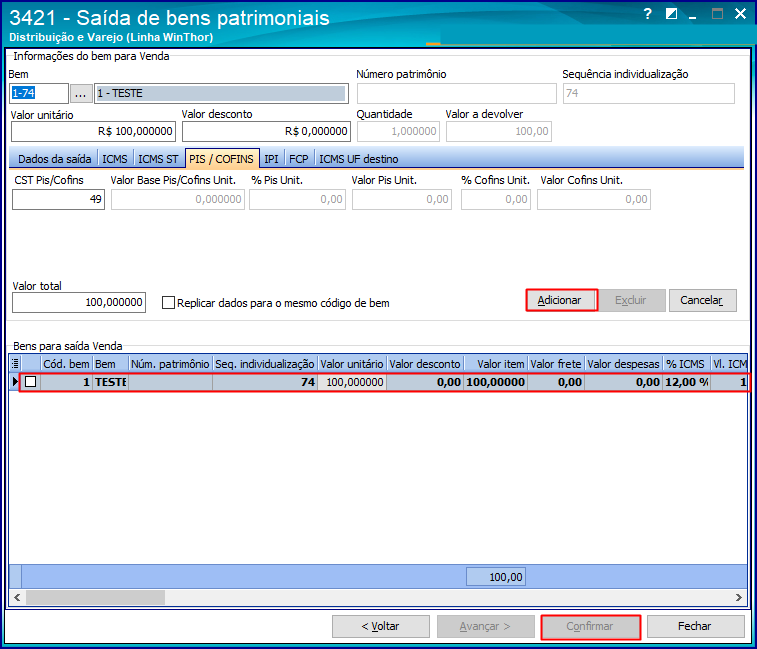This screenshot has width=757, height=649.
Task: Click the Adicionar button
Action: click(561, 300)
